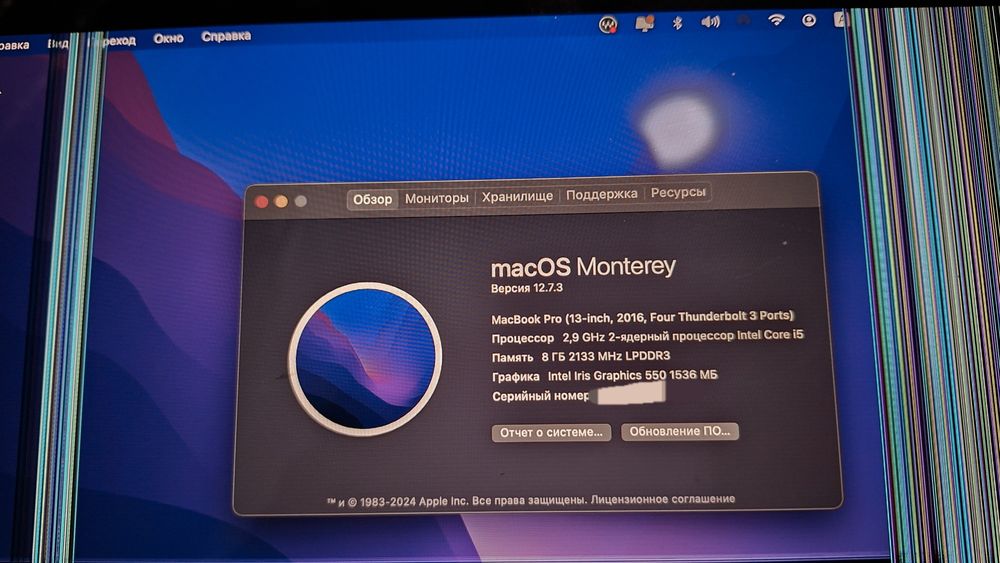Image resolution: width=1000 pixels, height=563 pixels.
Task: Click the Версия 12.7.3 text
Action: [527, 288]
